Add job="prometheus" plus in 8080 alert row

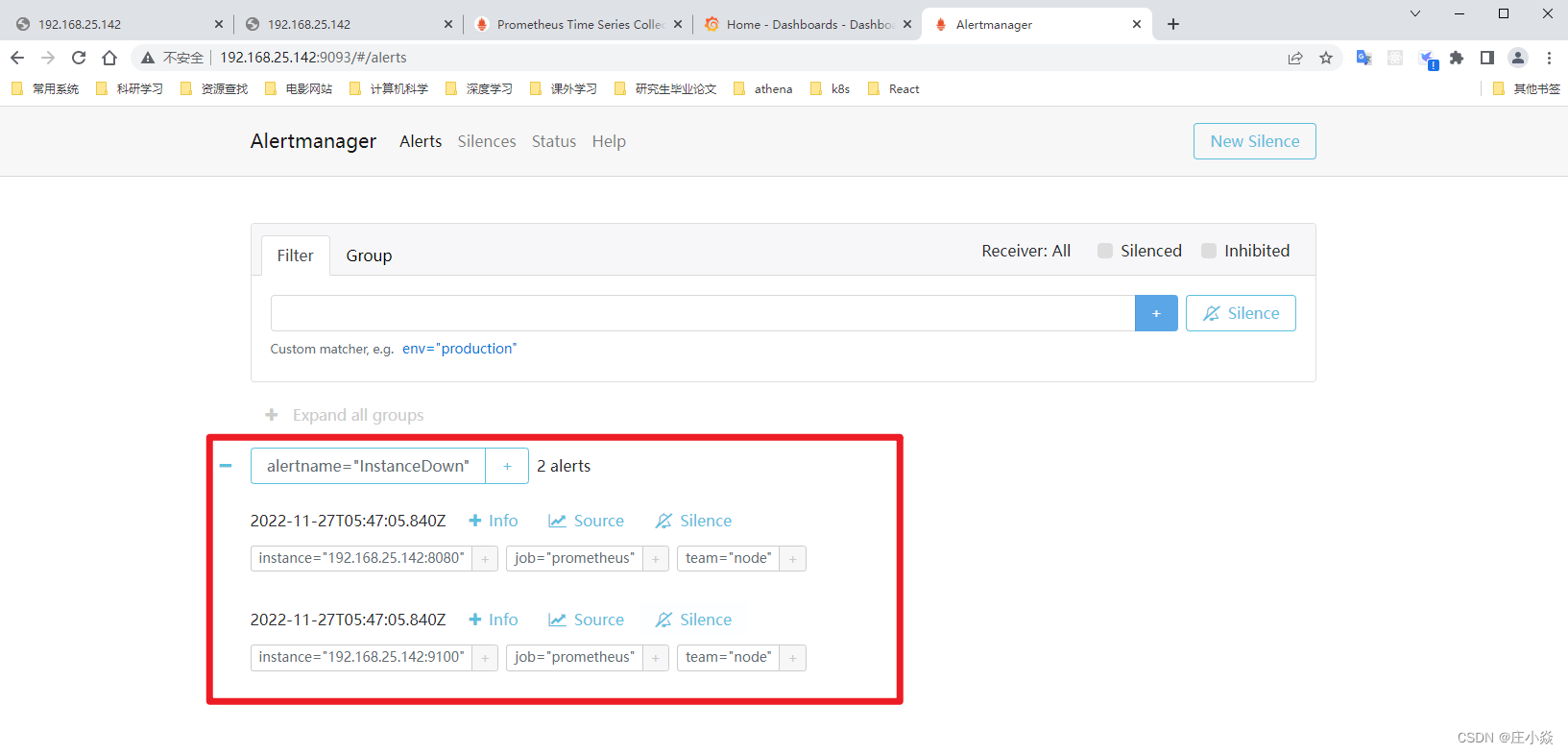656,559
